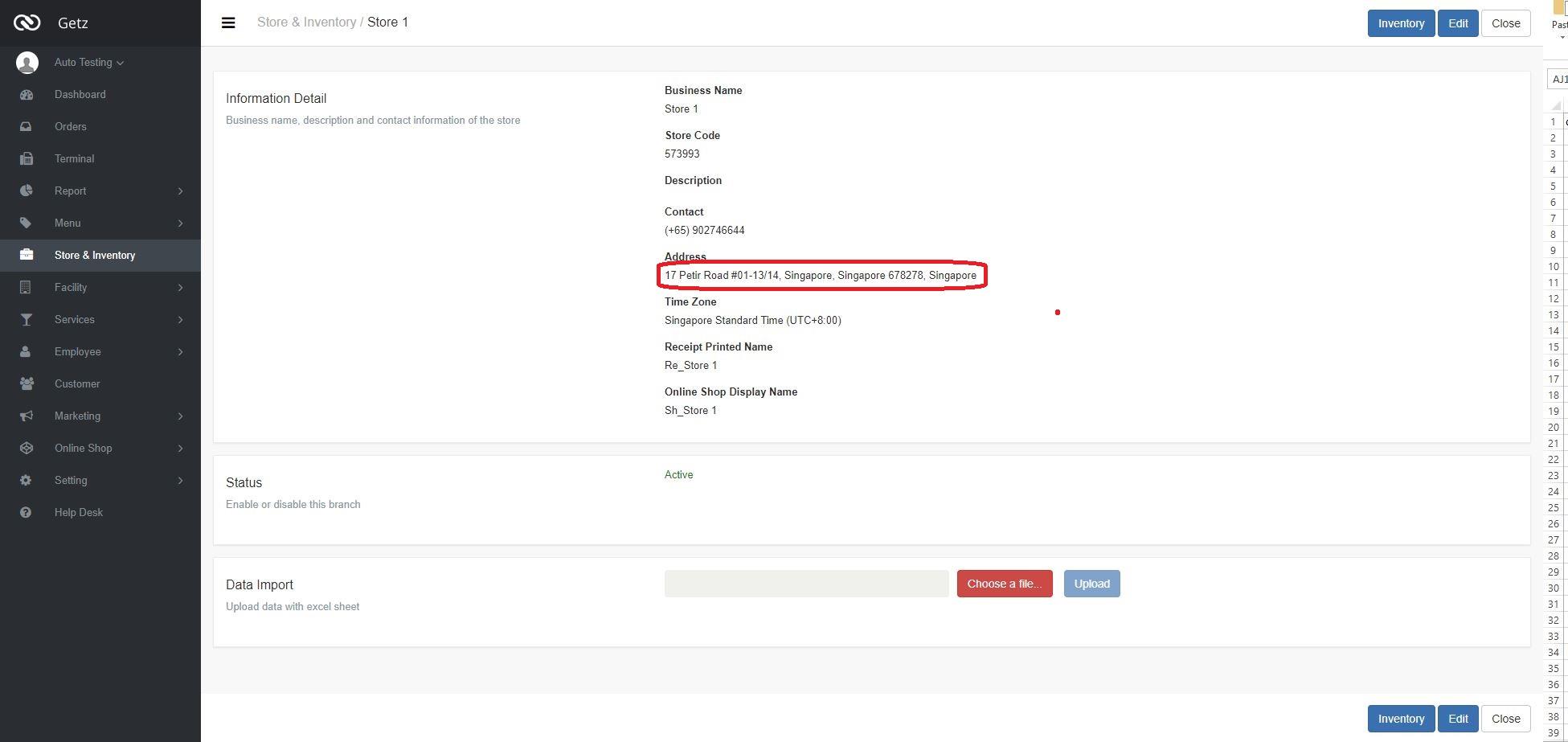This screenshot has width=1568, height=742.
Task: Expand the Menu section arrow
Action: (x=180, y=223)
